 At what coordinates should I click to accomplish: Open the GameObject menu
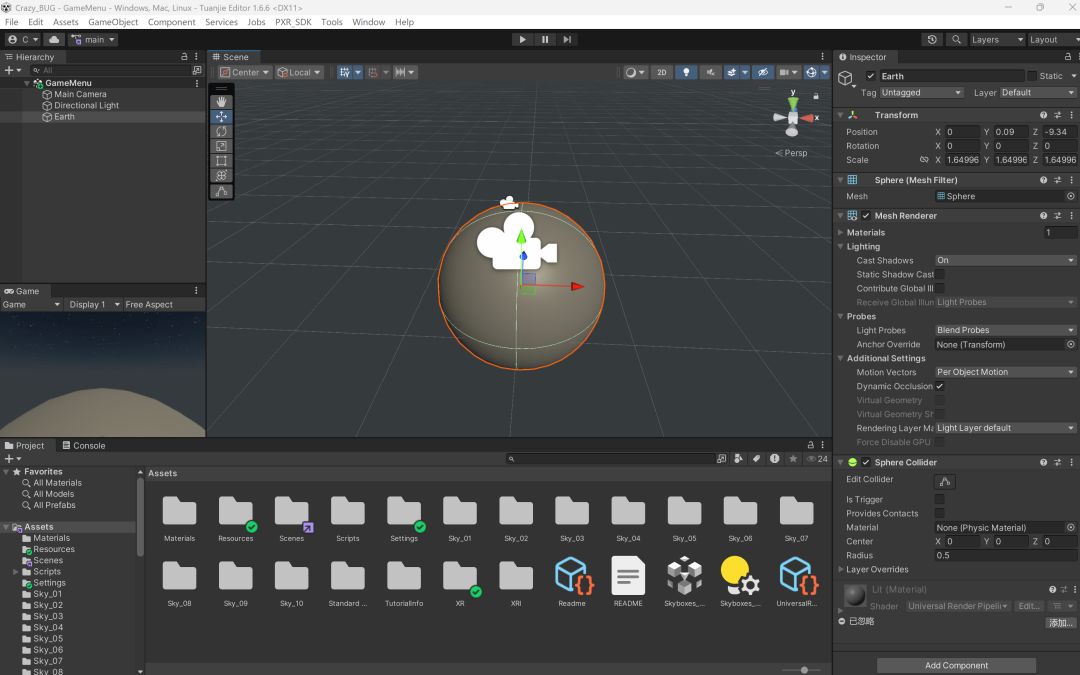pyautogui.click(x=113, y=22)
